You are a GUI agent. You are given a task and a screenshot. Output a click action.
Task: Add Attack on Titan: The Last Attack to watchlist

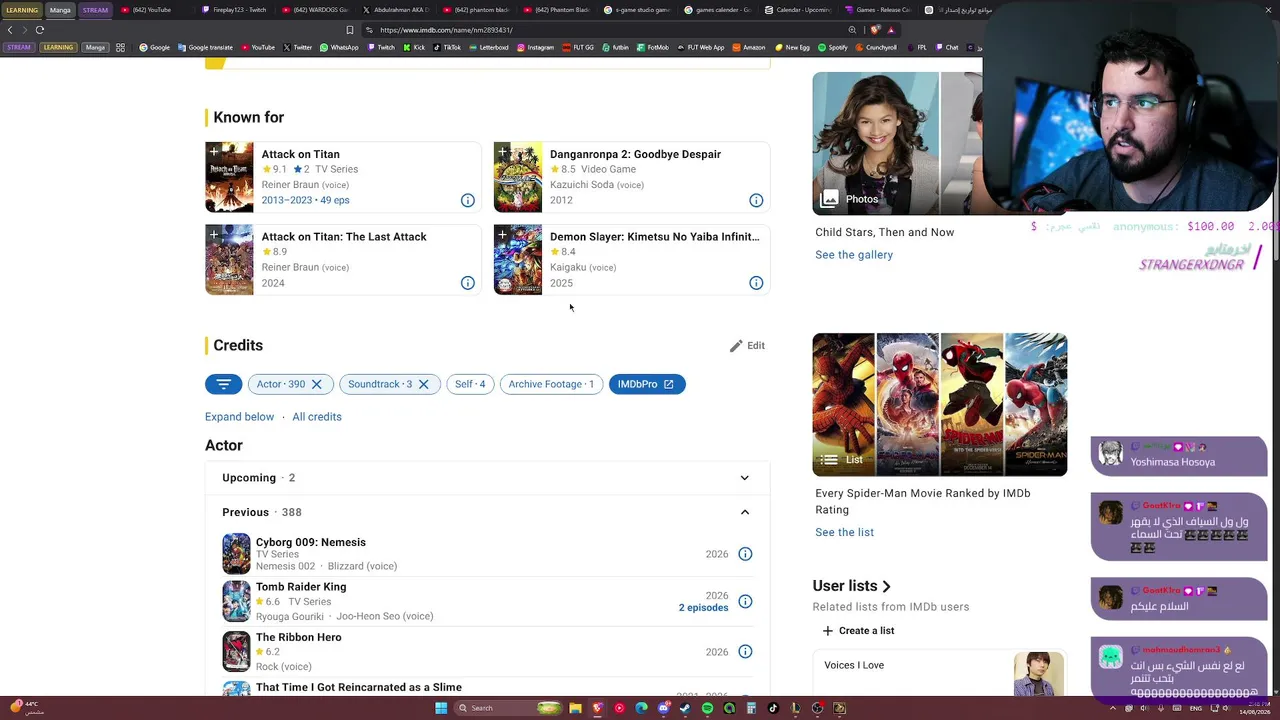[x=214, y=235]
